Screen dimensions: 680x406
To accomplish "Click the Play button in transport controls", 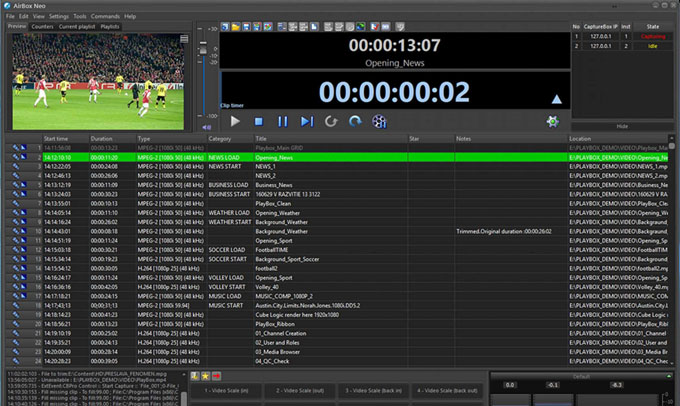I will pyautogui.click(x=235, y=121).
